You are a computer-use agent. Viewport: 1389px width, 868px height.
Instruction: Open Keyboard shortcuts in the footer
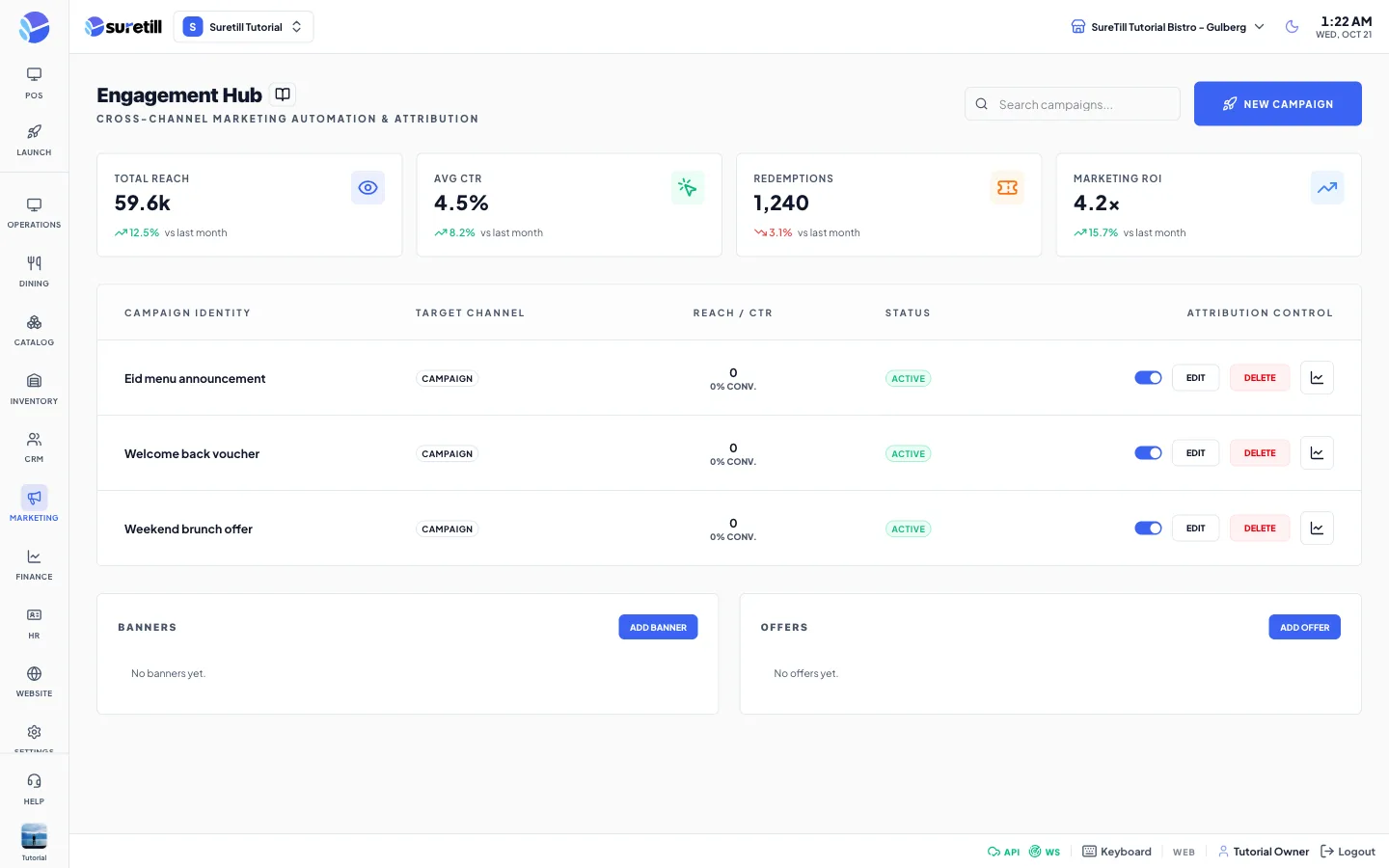1117,852
